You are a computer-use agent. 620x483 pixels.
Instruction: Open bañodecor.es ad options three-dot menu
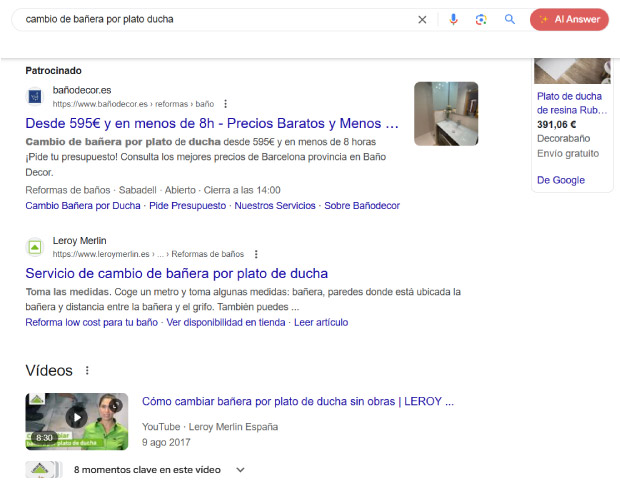click(225, 104)
